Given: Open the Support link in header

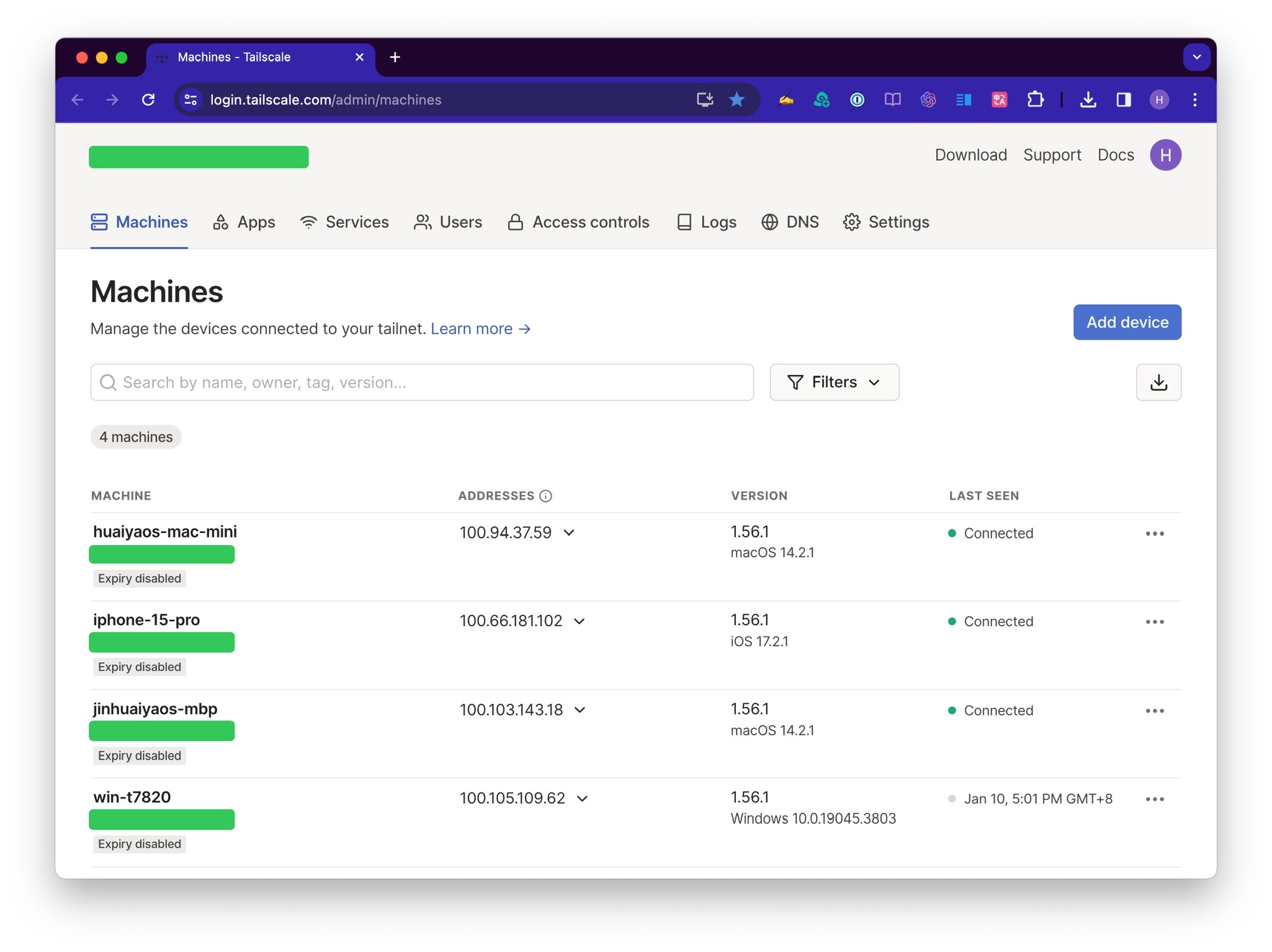Looking at the screenshot, I should pos(1052,155).
